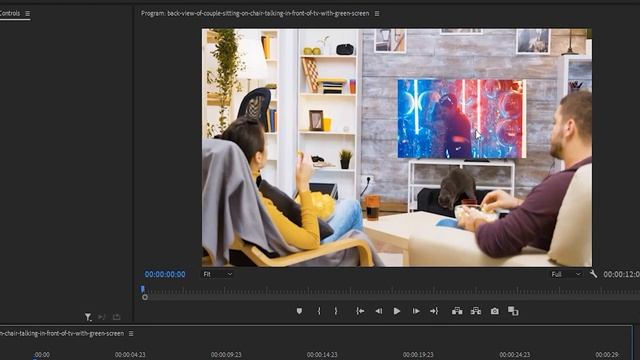Open the Program panel menu icon
Viewport: 640px width, 360px height.
coord(377,13)
